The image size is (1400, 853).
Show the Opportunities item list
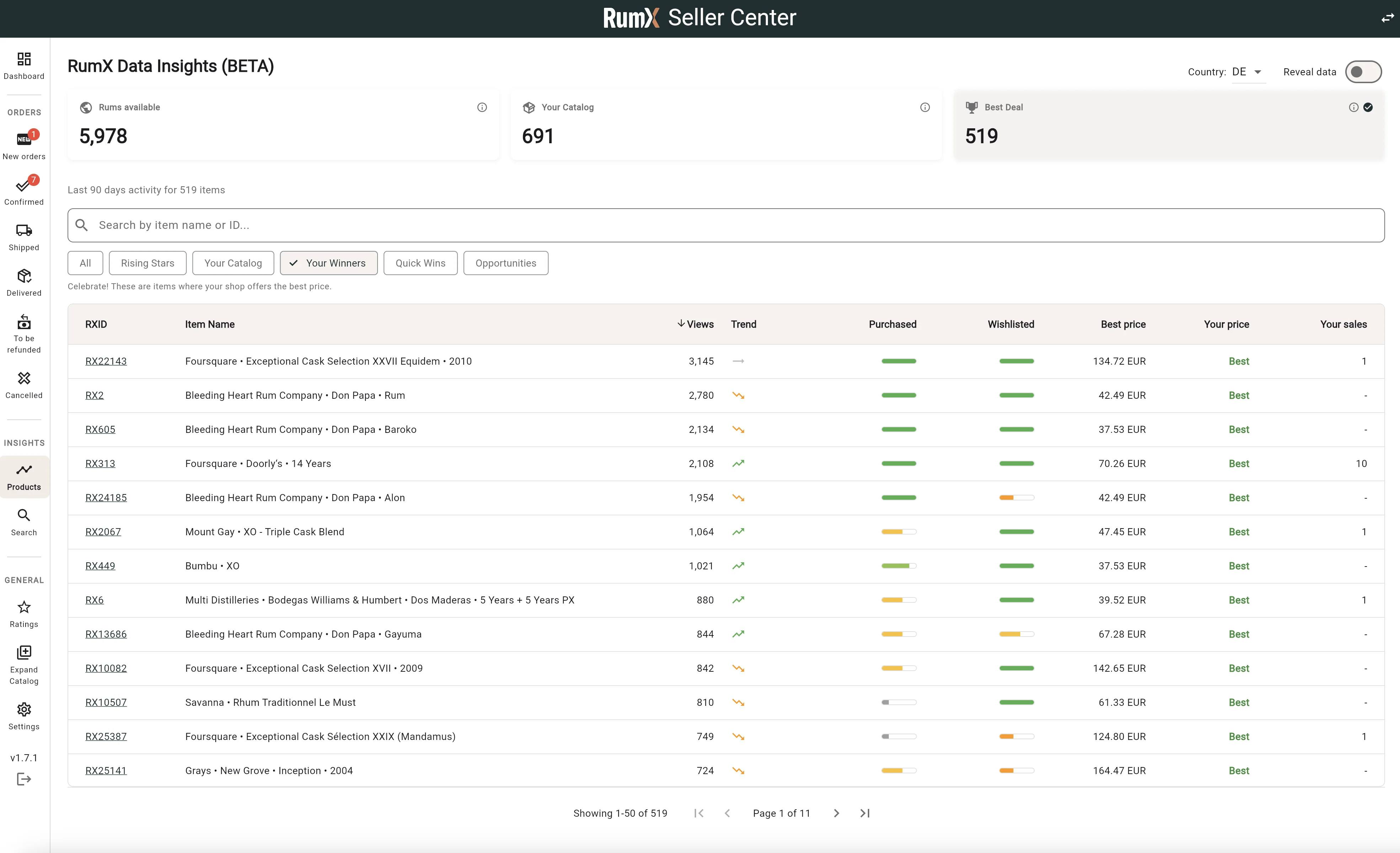pyautogui.click(x=506, y=263)
